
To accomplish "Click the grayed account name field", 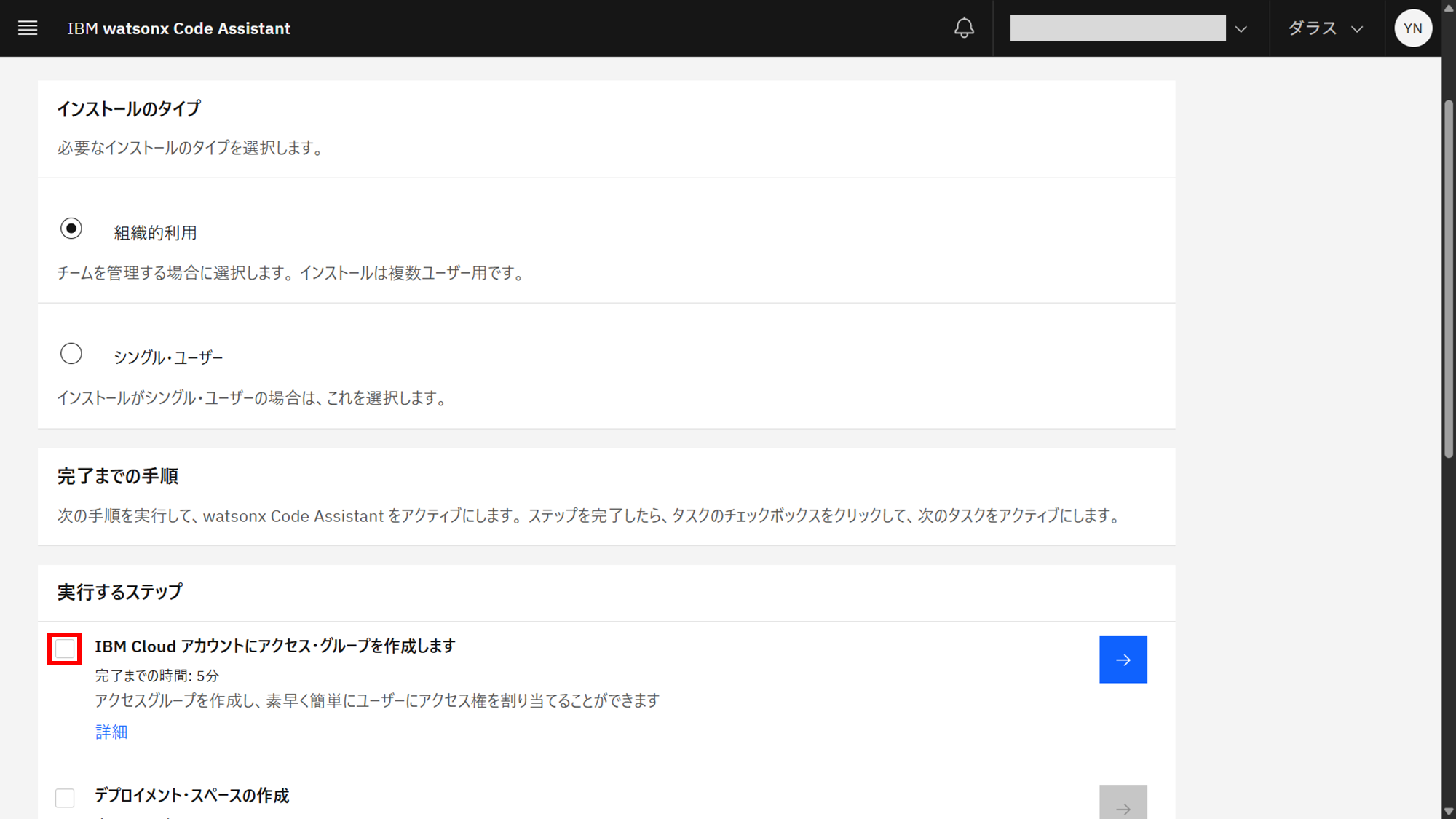I will point(1117,28).
